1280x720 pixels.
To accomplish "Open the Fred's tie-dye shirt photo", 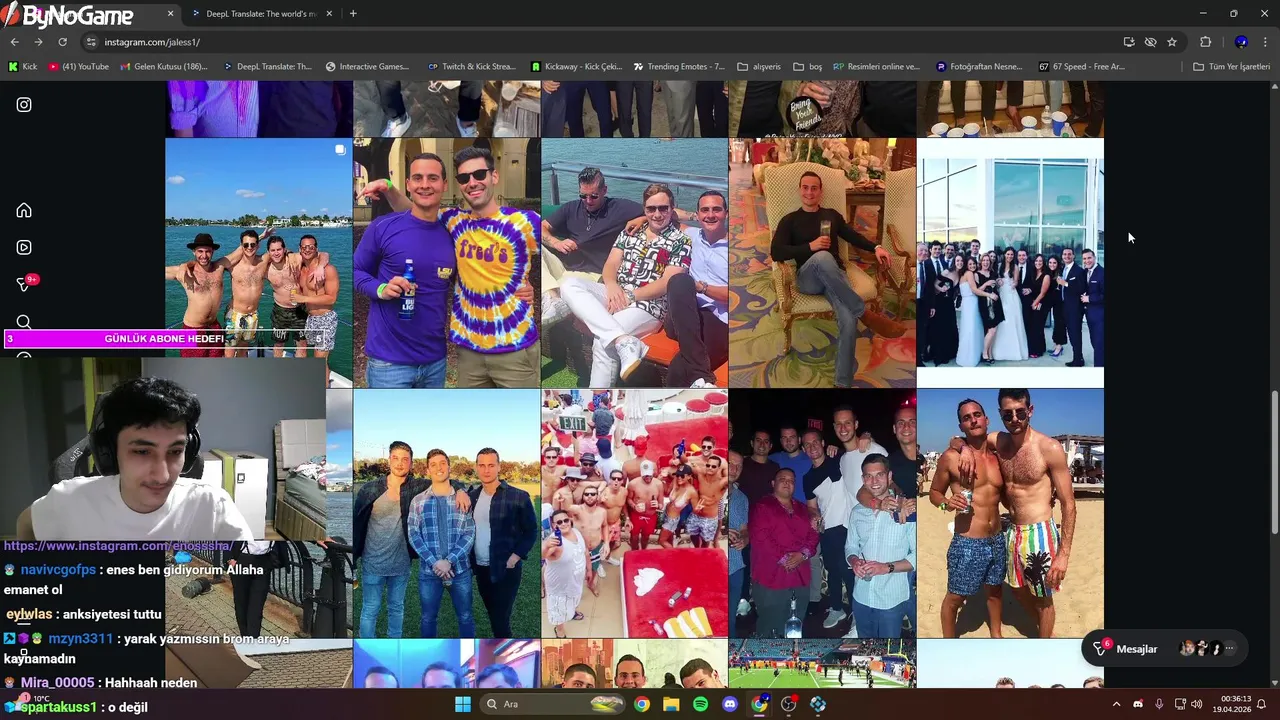I will click(x=446, y=263).
